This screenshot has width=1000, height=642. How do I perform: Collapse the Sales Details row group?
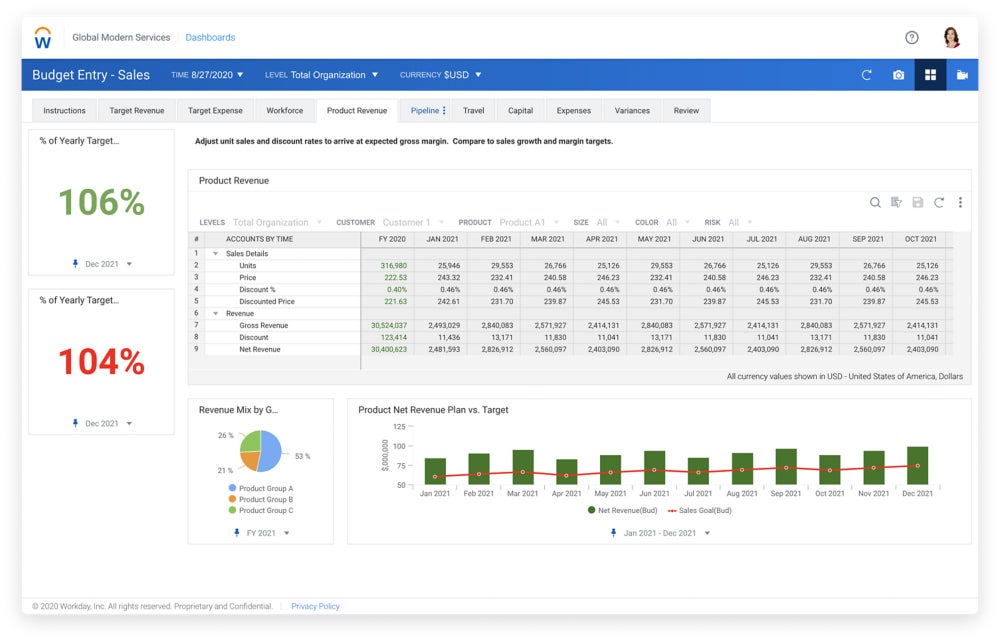click(216, 254)
